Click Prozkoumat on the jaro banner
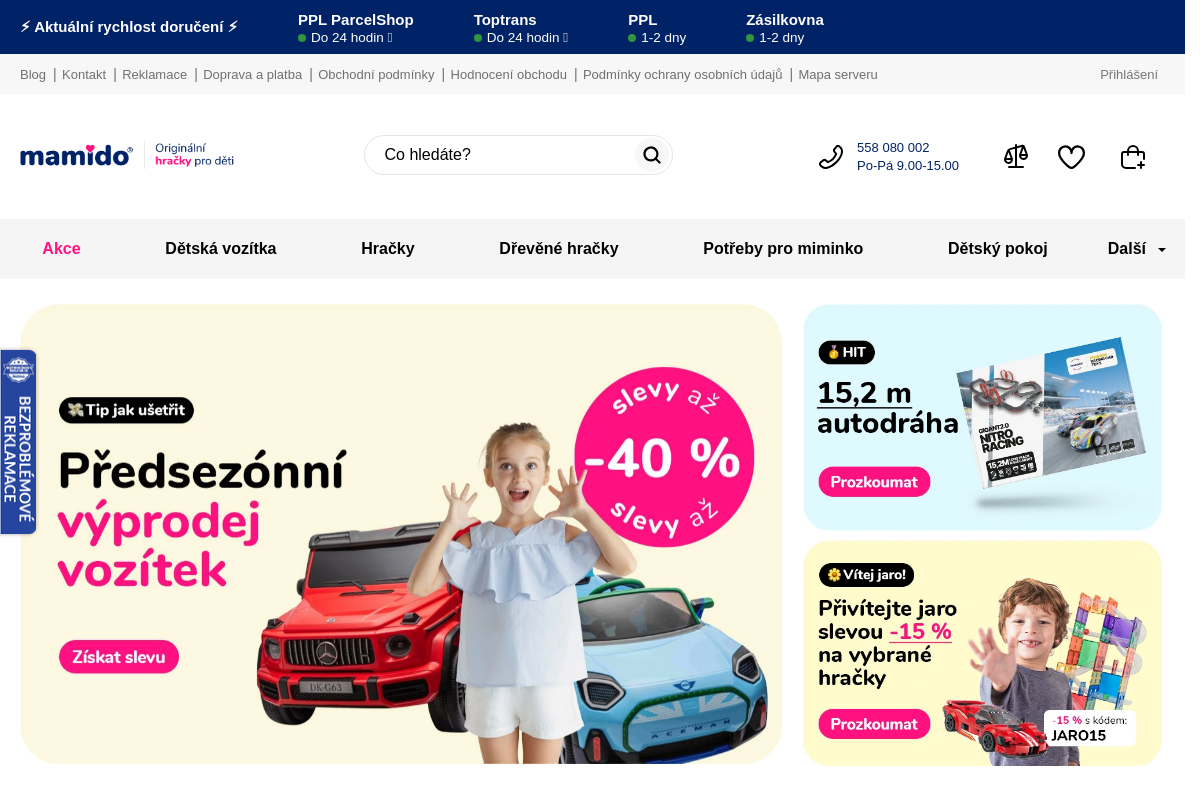Image resolution: width=1200 pixels, height=800 pixels. tap(874, 724)
